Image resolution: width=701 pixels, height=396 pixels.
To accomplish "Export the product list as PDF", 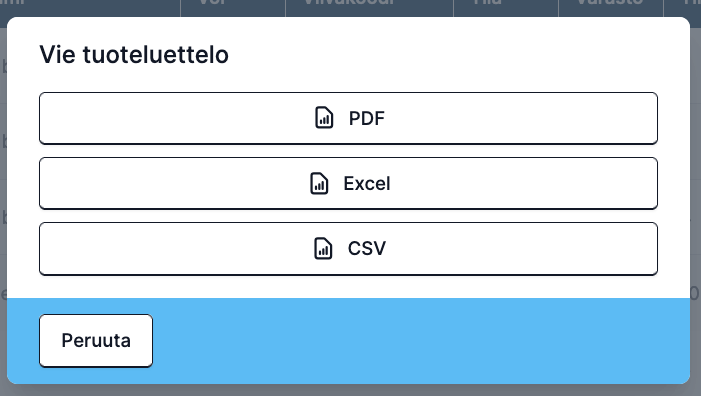I will point(348,118).
